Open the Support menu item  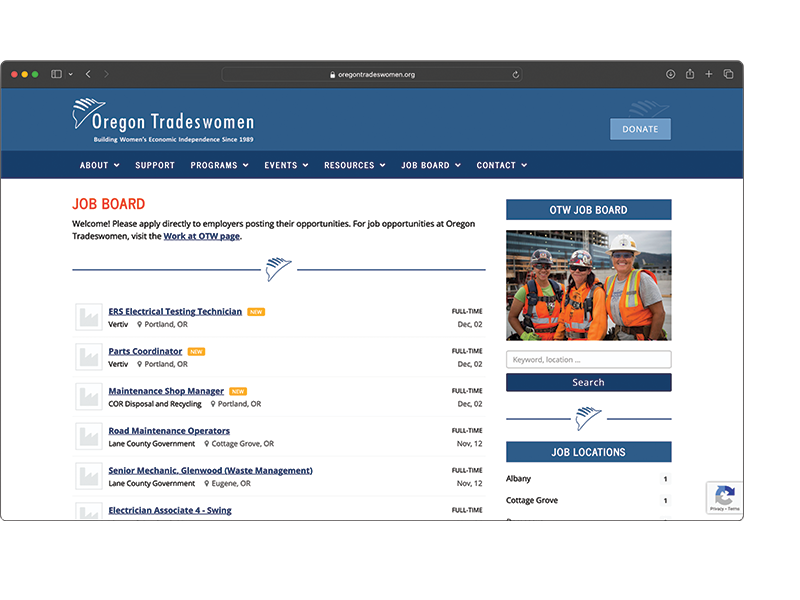click(155, 165)
